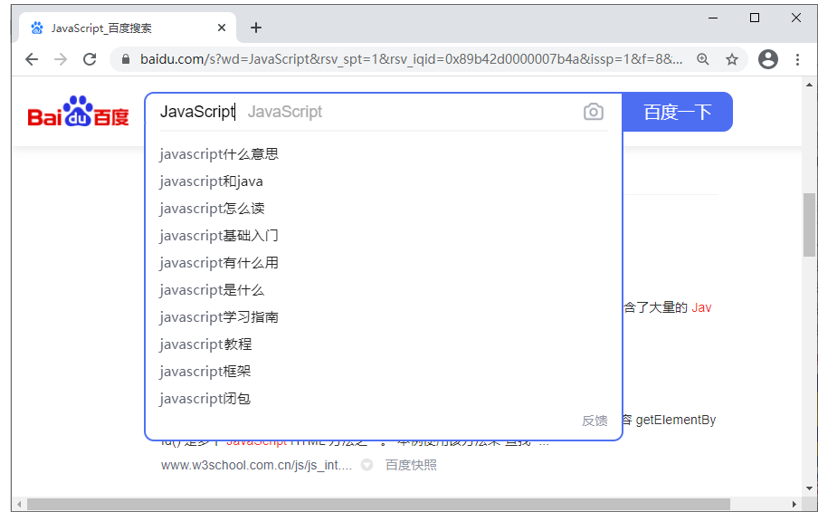This screenshot has height=524, width=840.
Task: Click the Baidu logo
Action: (78, 112)
